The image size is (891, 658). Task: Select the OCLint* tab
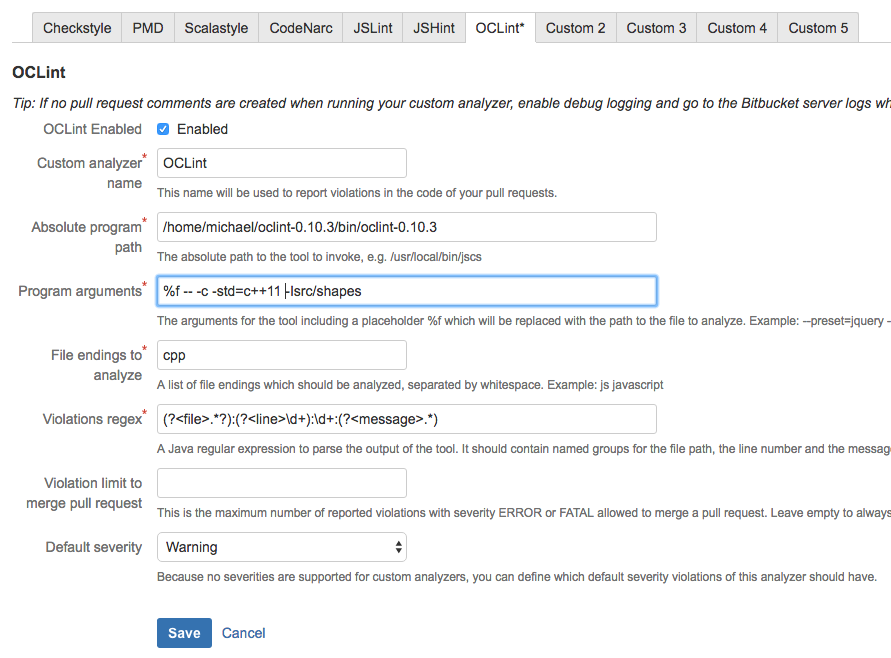pyautogui.click(x=500, y=28)
